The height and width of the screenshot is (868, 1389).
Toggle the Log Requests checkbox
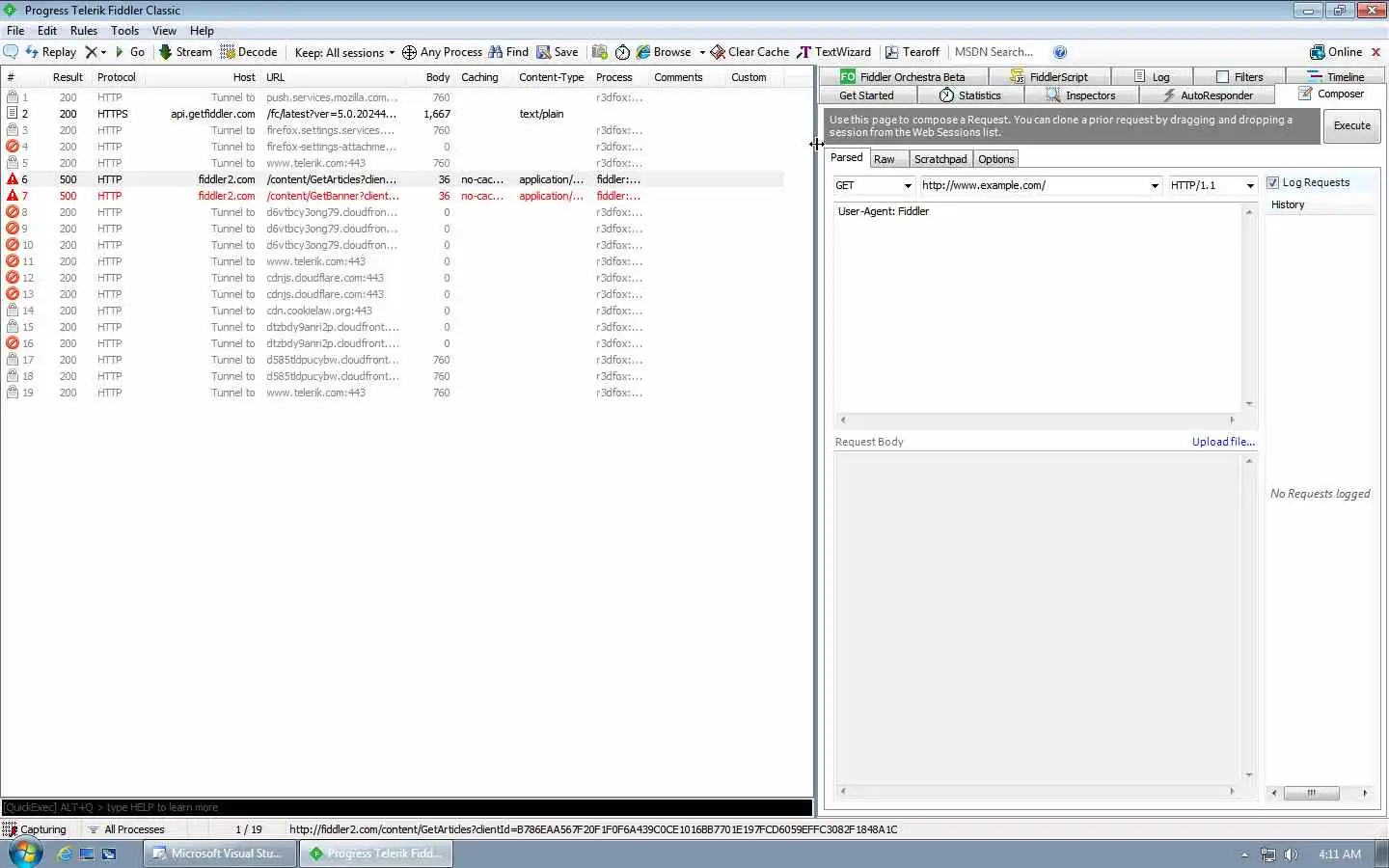[1272, 182]
